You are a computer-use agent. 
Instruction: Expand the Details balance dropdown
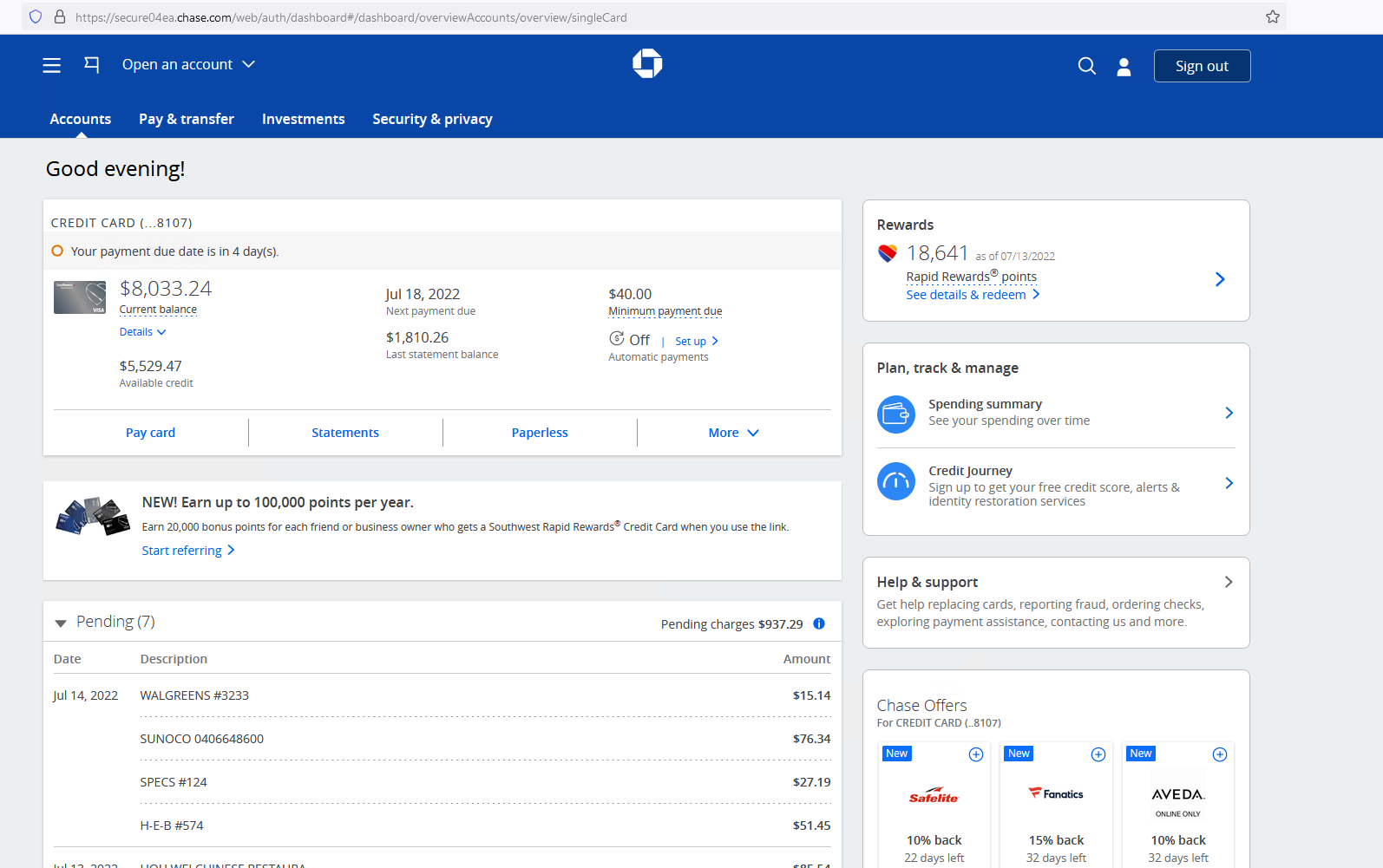[x=142, y=332]
